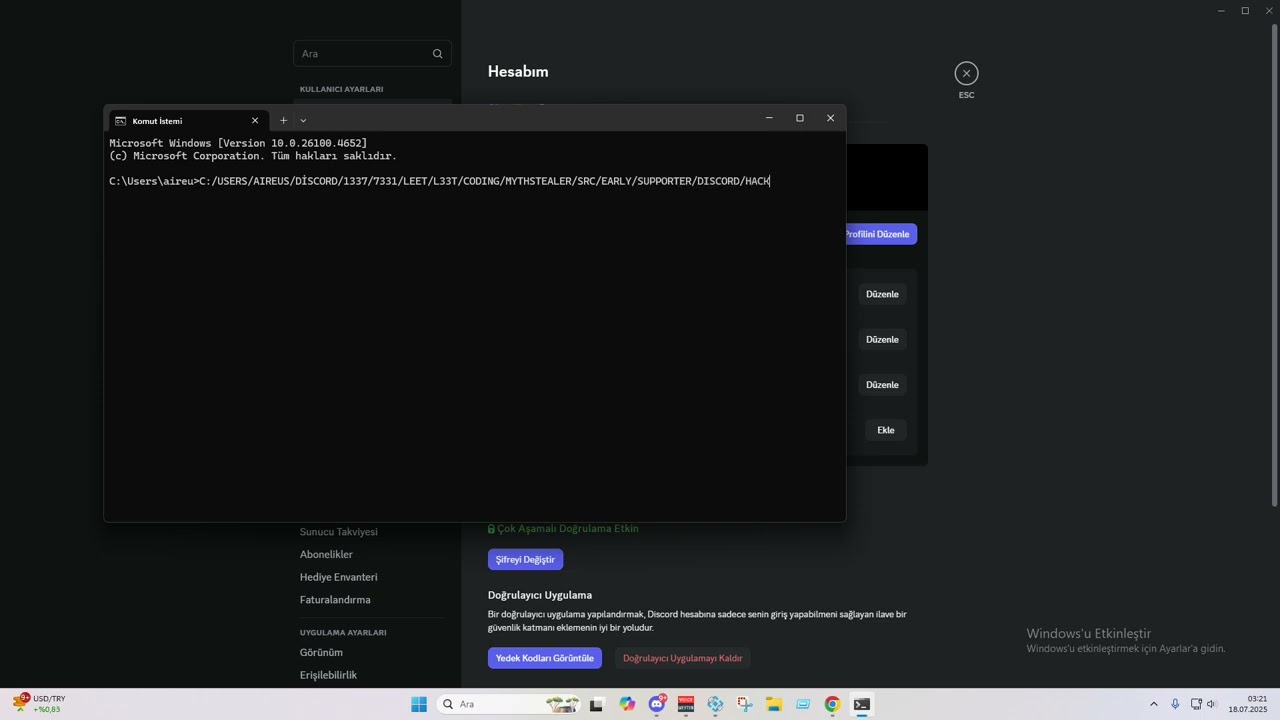
Task: Click Şifreyi Değiştir
Action: click(x=525, y=559)
